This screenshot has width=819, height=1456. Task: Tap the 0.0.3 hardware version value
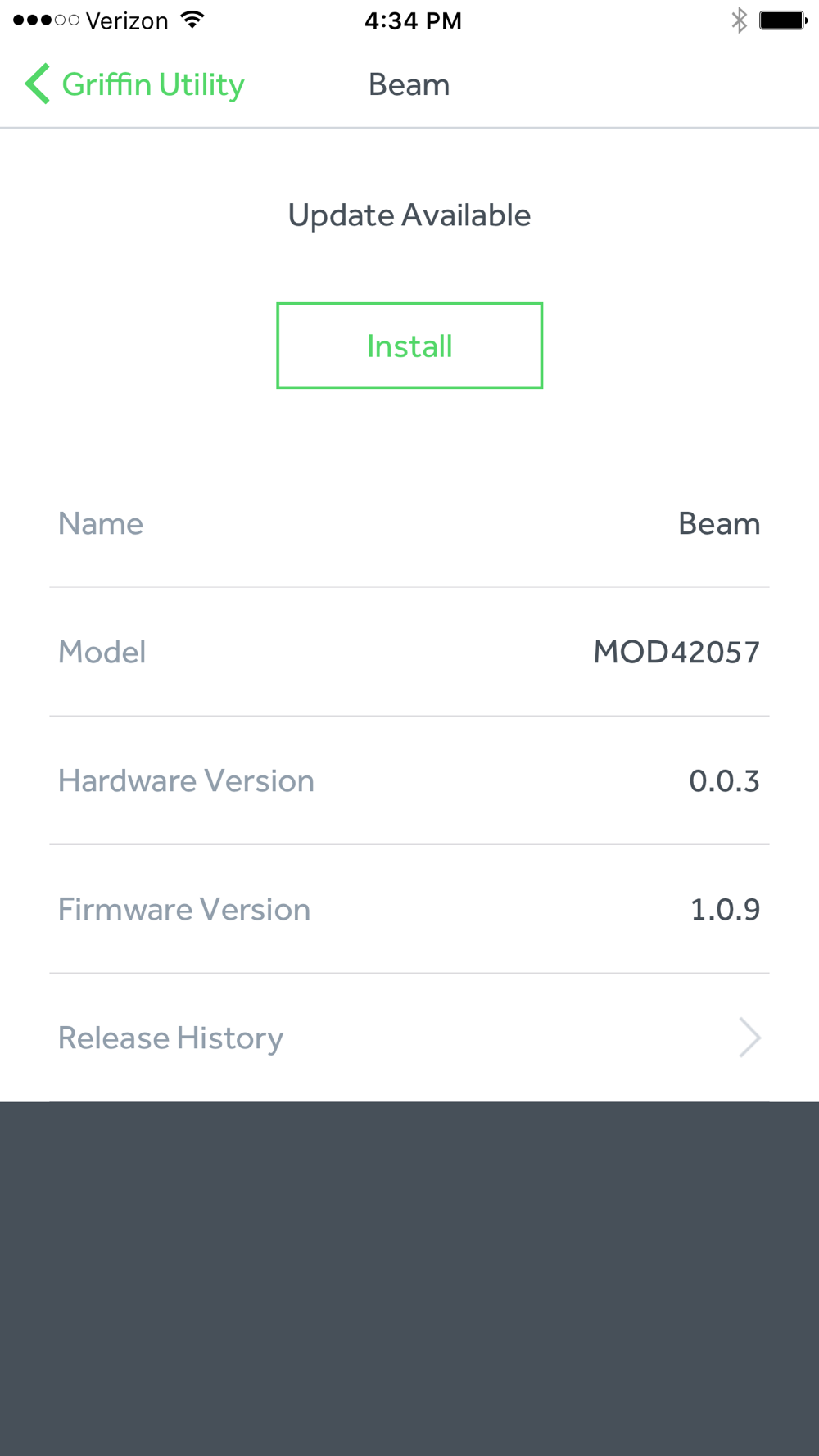point(724,781)
